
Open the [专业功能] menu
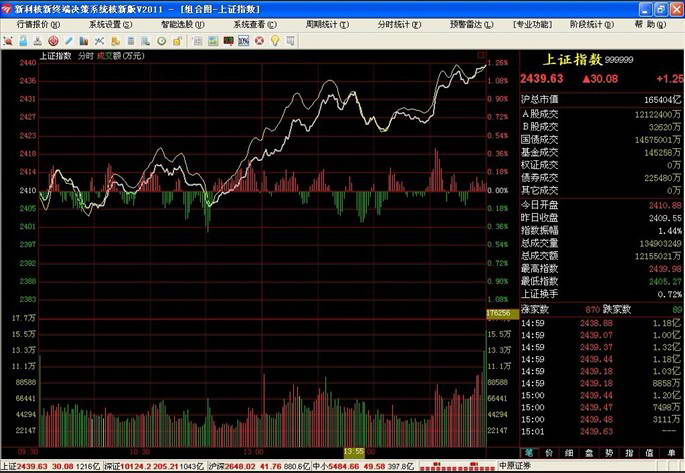pyautogui.click(x=533, y=24)
